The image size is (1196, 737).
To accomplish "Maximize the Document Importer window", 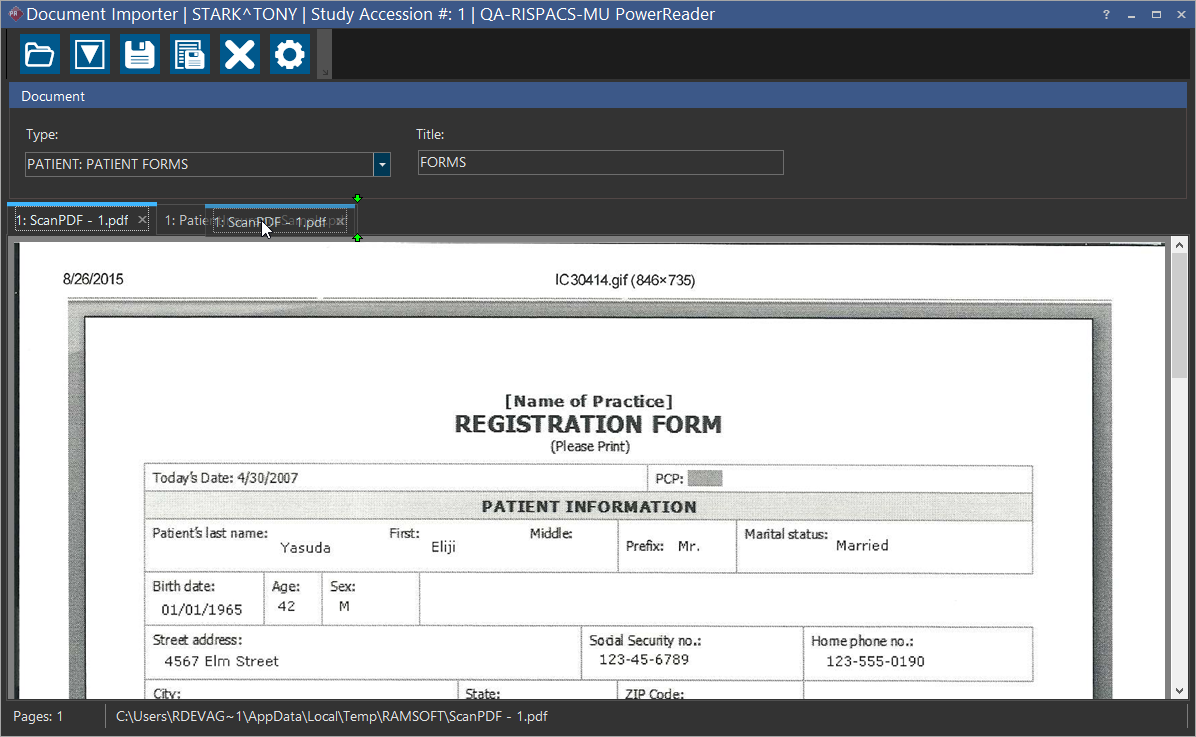I will [x=1156, y=15].
